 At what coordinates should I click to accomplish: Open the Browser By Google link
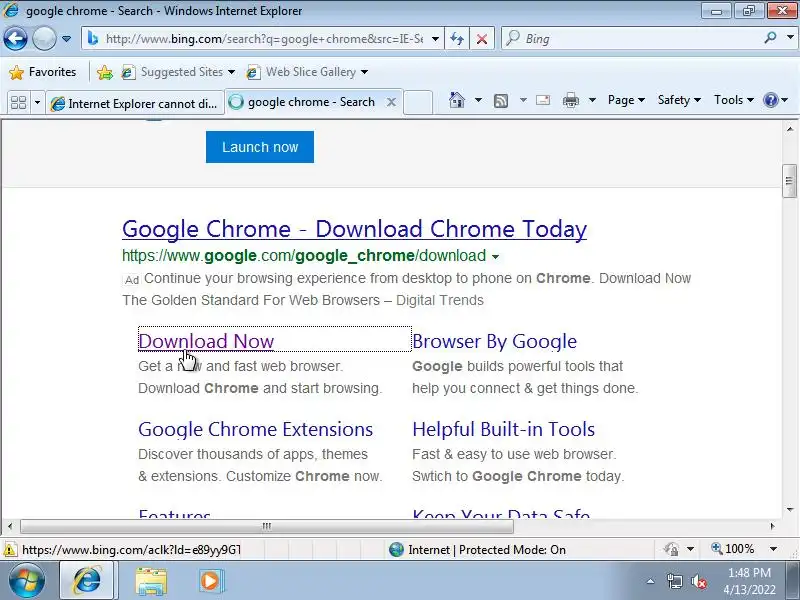494,341
